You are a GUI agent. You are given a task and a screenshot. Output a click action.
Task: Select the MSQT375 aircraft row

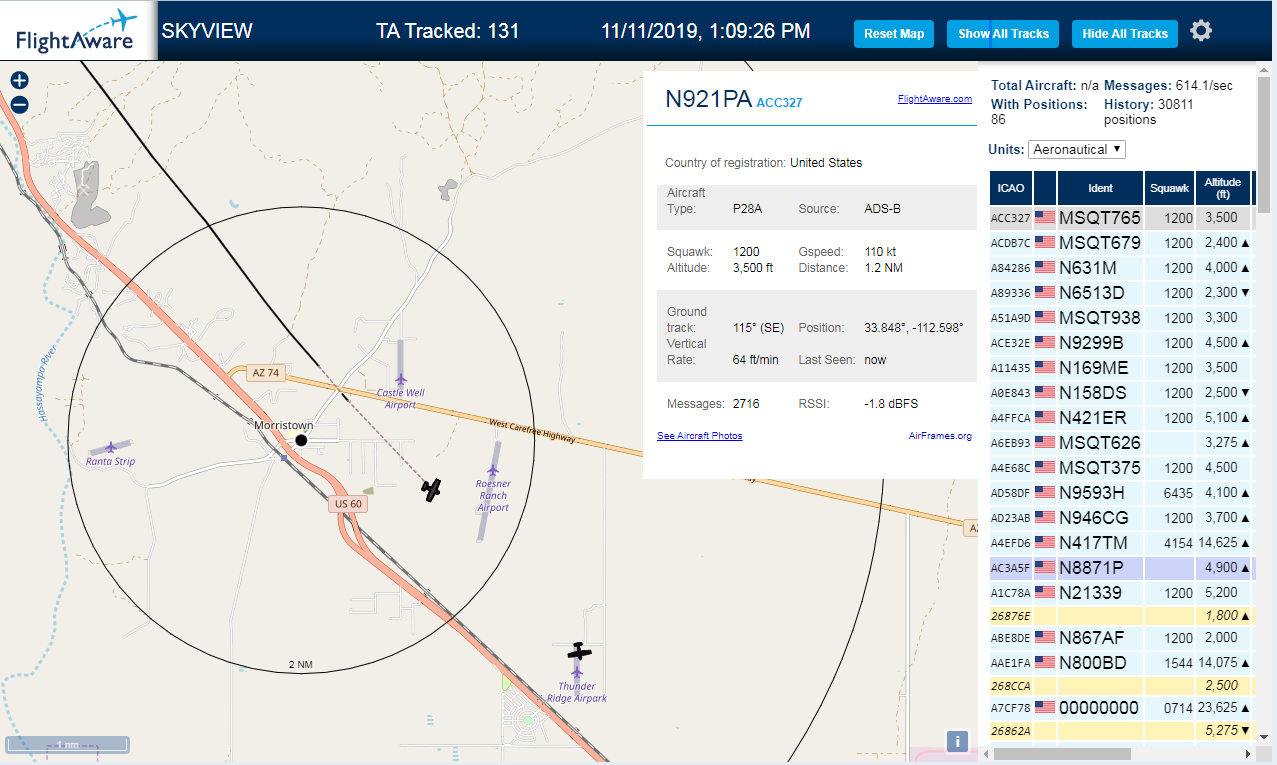tap(1120, 468)
